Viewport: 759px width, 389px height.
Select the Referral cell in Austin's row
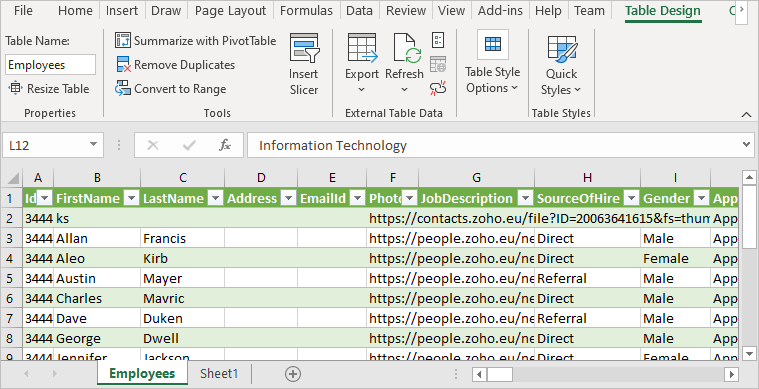[x=587, y=279]
